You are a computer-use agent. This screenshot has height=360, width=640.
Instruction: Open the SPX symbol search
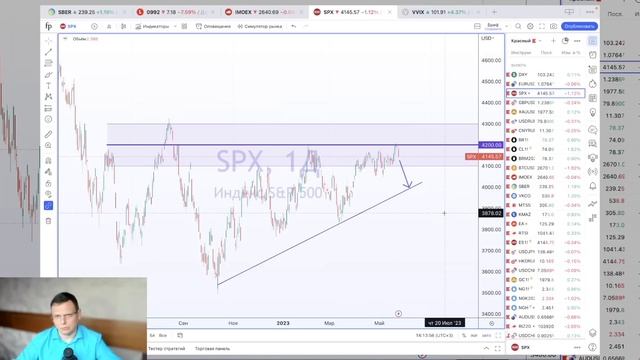[x=69, y=26]
